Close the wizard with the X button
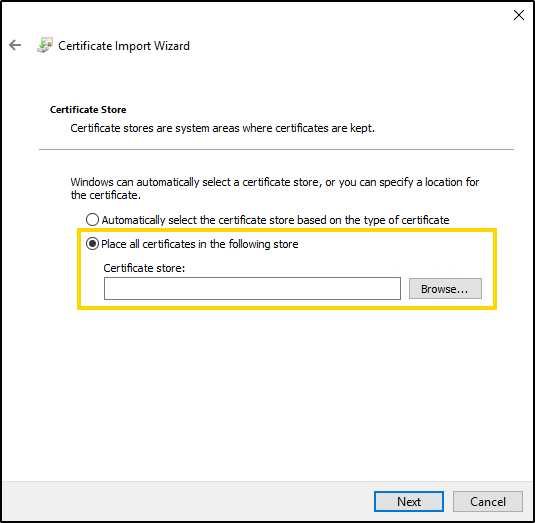The height and width of the screenshot is (523, 535). click(519, 15)
